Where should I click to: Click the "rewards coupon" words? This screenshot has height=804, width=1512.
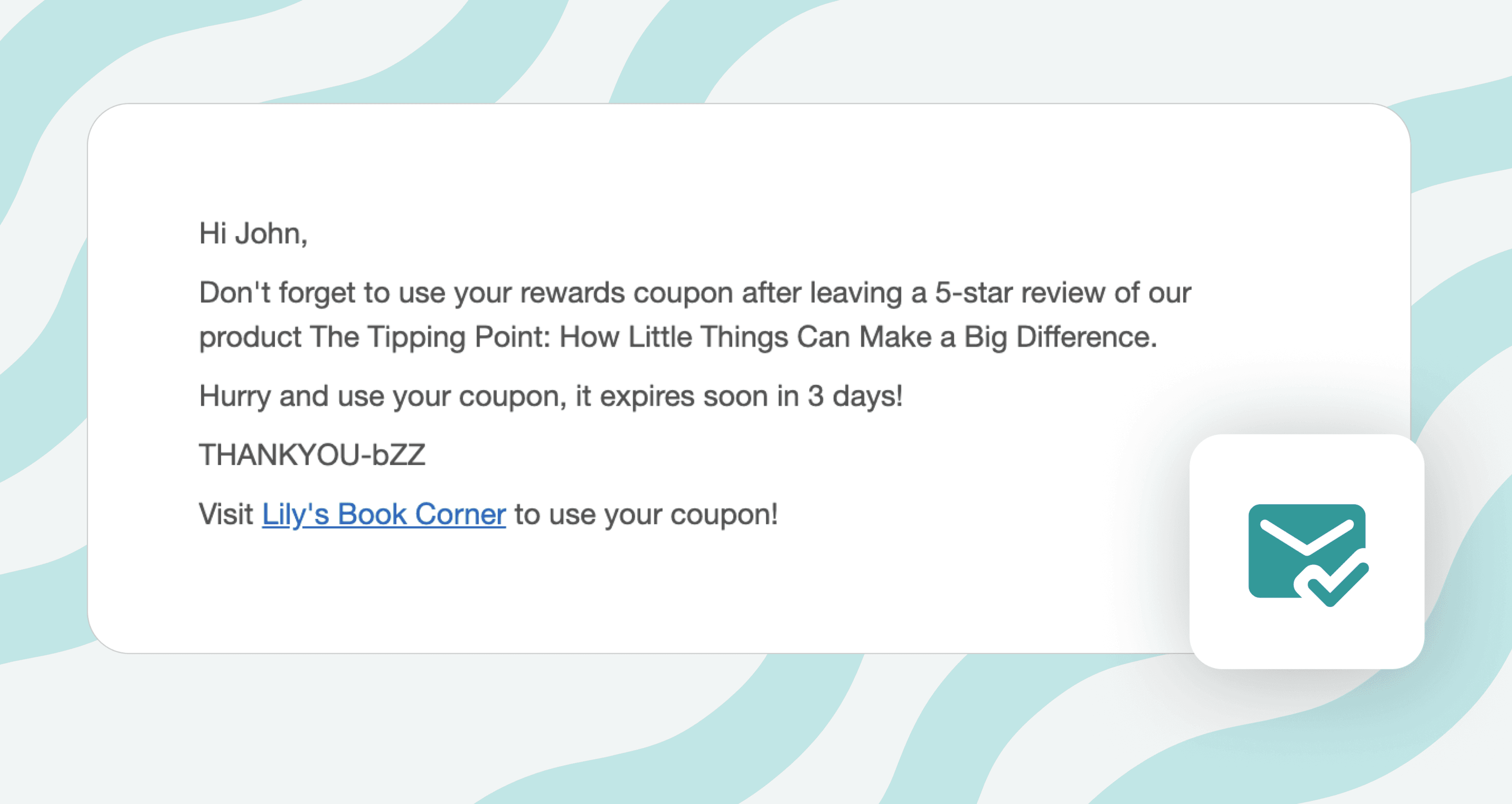(x=626, y=292)
